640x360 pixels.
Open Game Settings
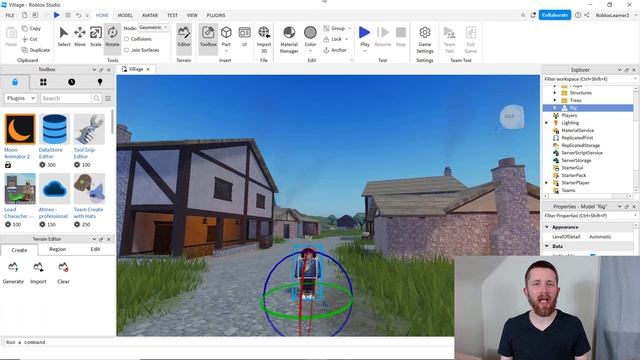click(425, 39)
